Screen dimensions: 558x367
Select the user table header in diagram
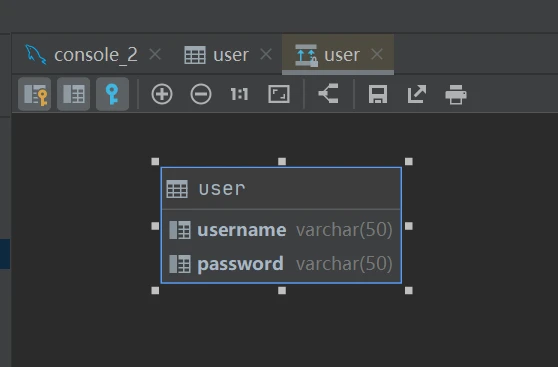click(281, 188)
